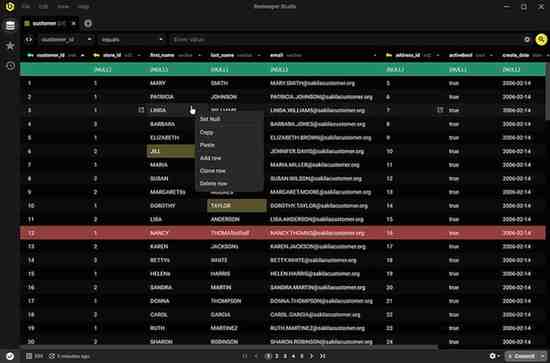Click the yellow search filter button
Viewport: 550px width, 363px height.
click(x=541, y=40)
